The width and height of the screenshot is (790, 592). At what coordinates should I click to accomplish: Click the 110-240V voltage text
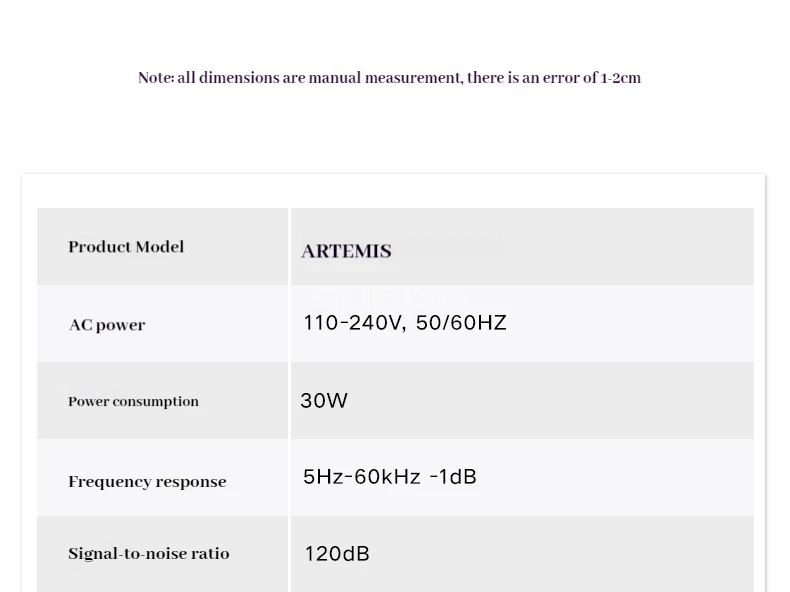(353, 323)
